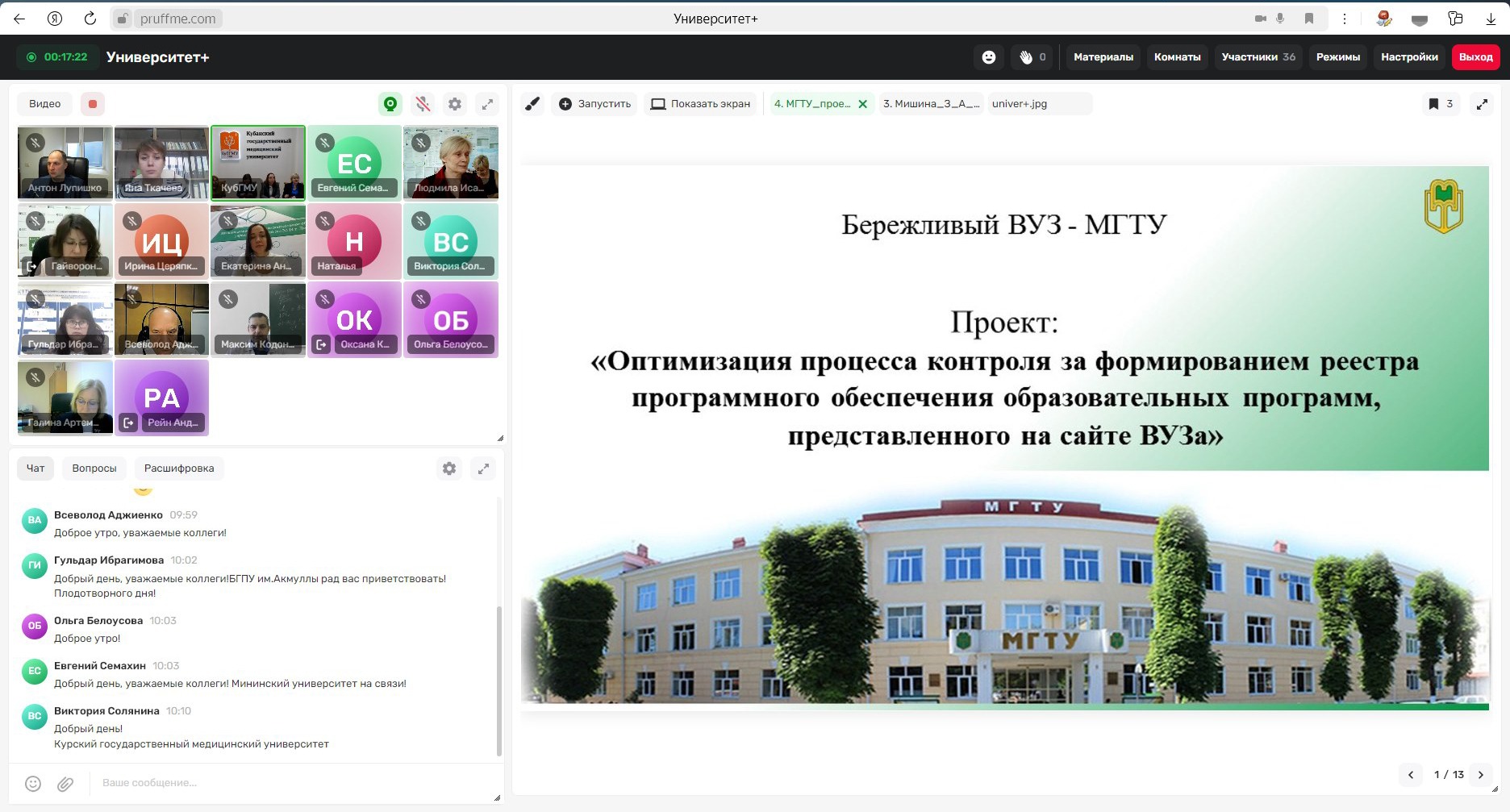
Task: Click browser back arrow
Action: tap(19, 19)
